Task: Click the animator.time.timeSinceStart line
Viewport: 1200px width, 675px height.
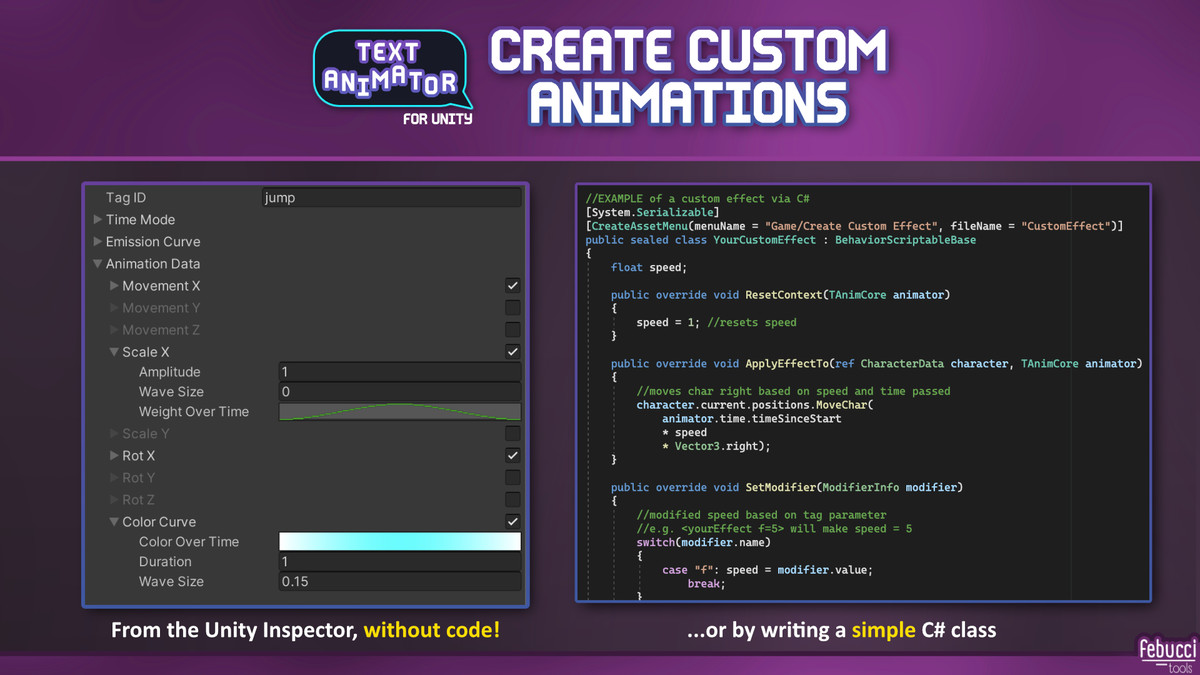Action: pyautogui.click(x=751, y=419)
